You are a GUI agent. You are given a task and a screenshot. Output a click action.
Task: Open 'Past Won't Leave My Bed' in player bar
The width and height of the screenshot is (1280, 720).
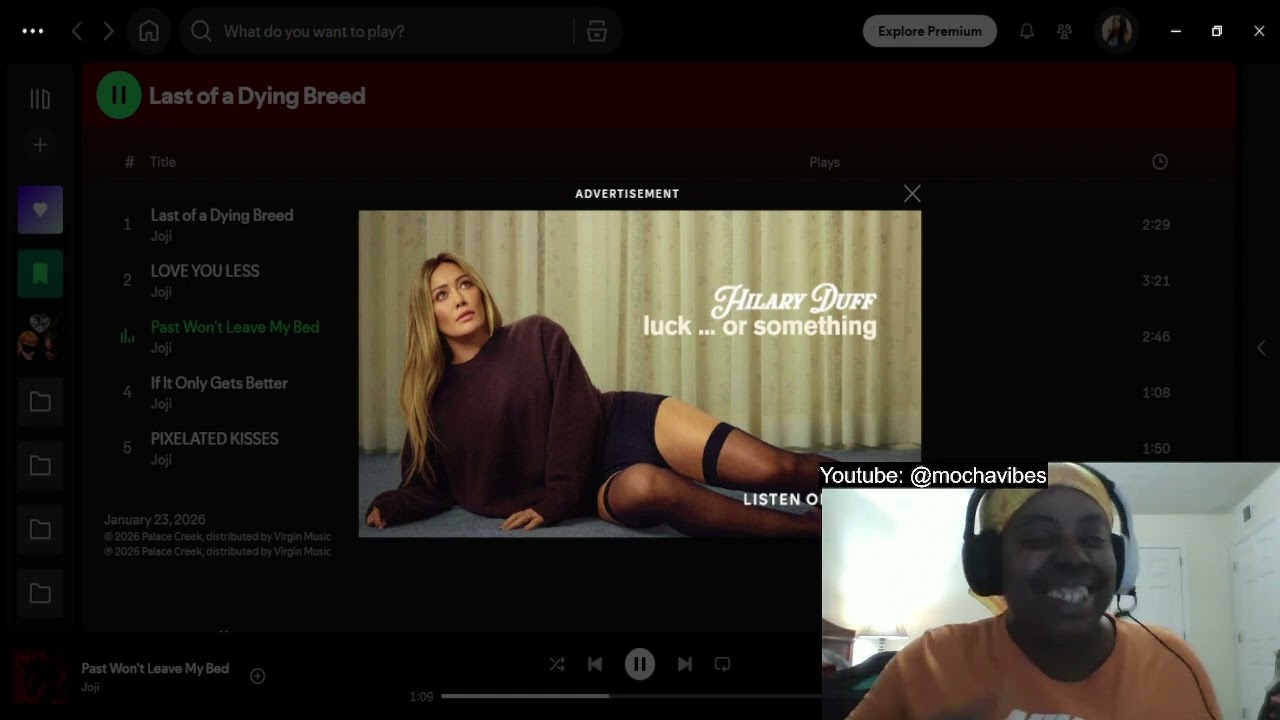pos(155,668)
